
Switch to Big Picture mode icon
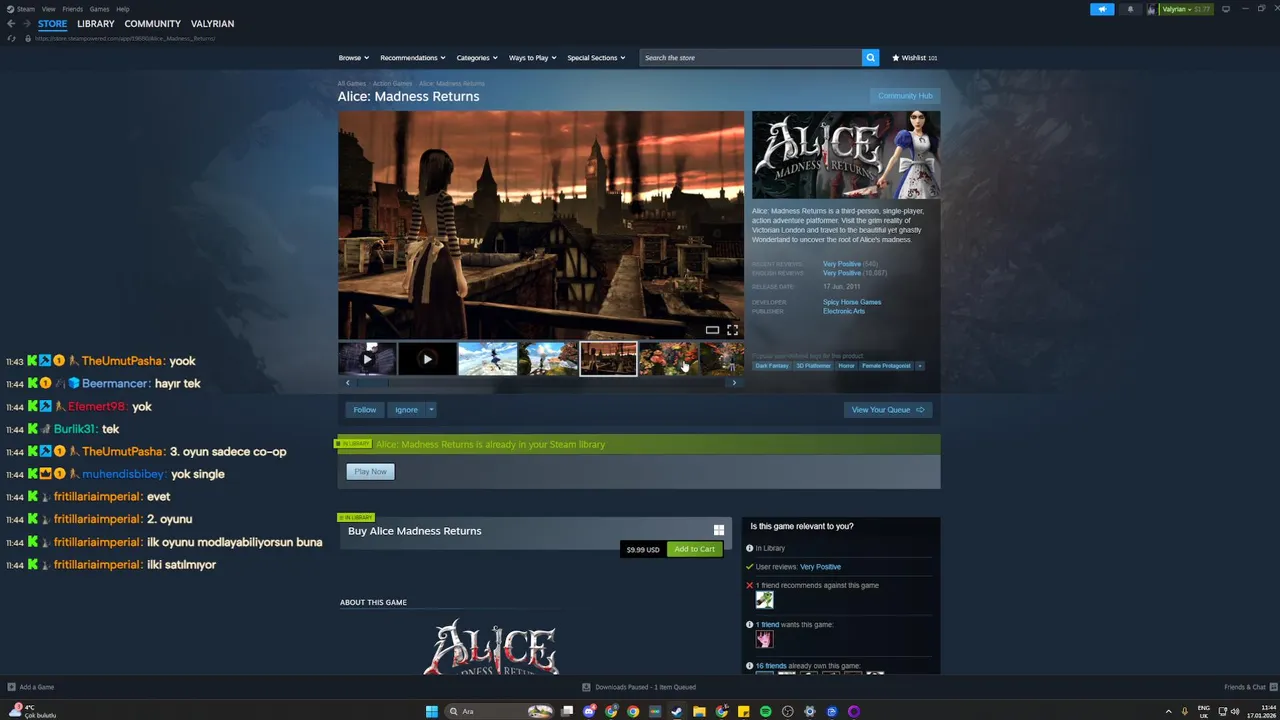tap(1225, 9)
